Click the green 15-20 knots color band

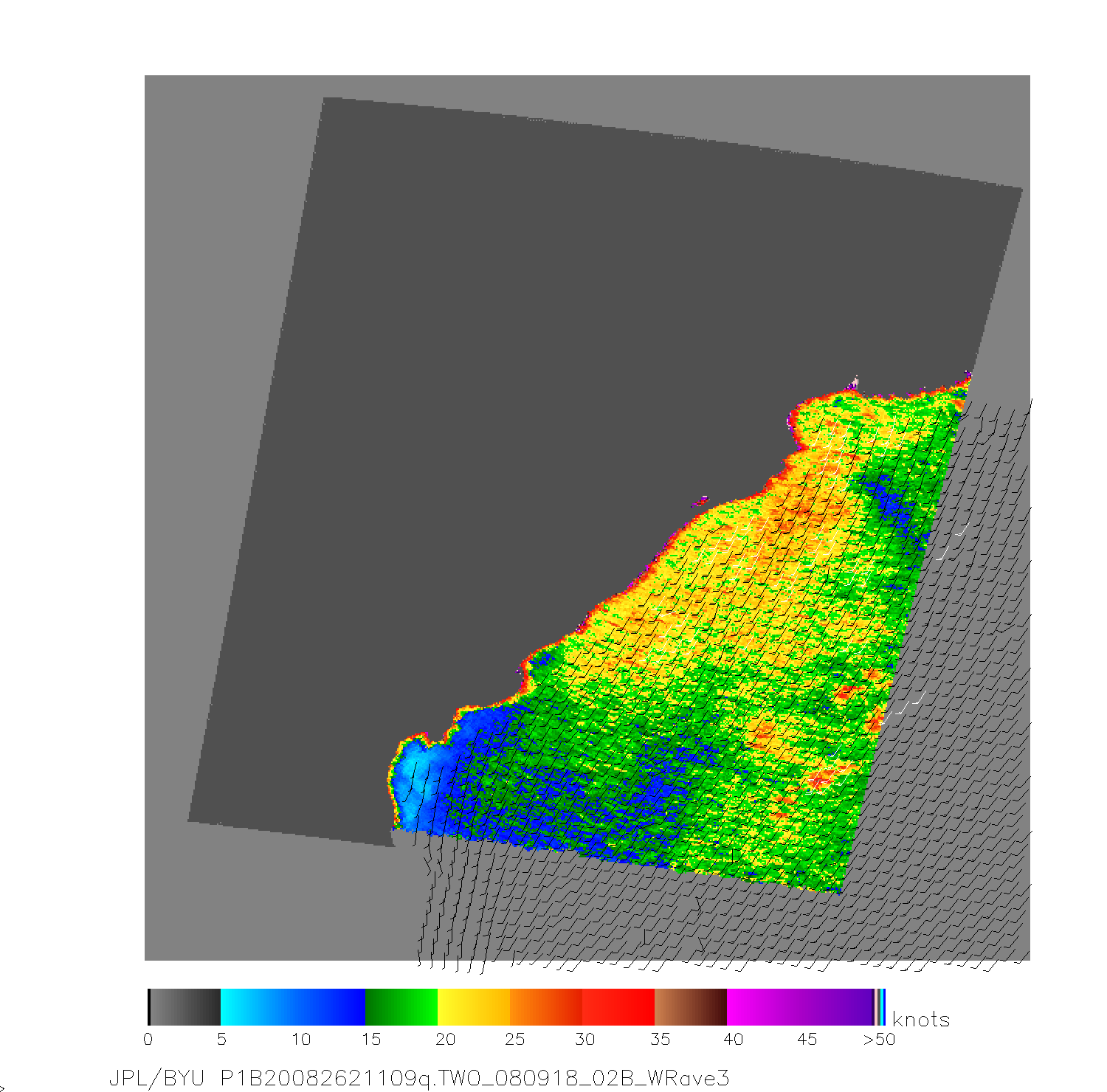(x=401, y=1007)
